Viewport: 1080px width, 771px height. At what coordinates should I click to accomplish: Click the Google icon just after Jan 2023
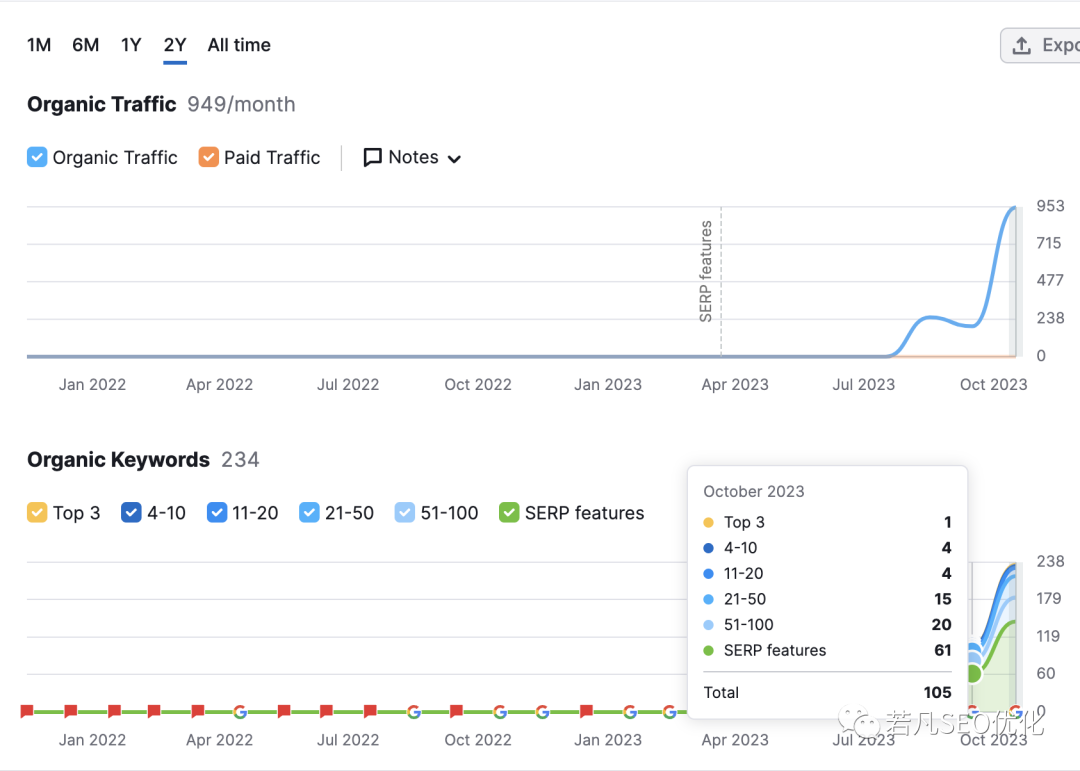point(630,712)
